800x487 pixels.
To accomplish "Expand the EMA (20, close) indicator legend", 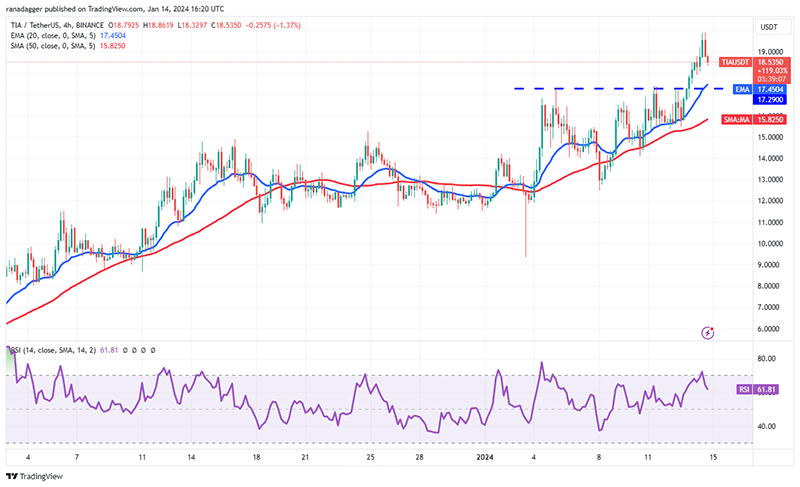I will (x=68, y=35).
